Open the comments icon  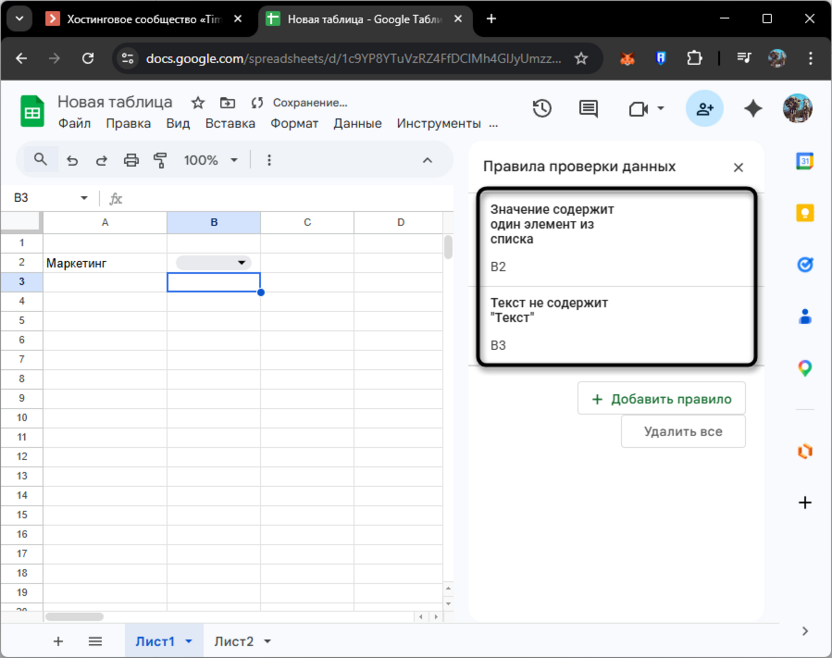tap(588, 109)
